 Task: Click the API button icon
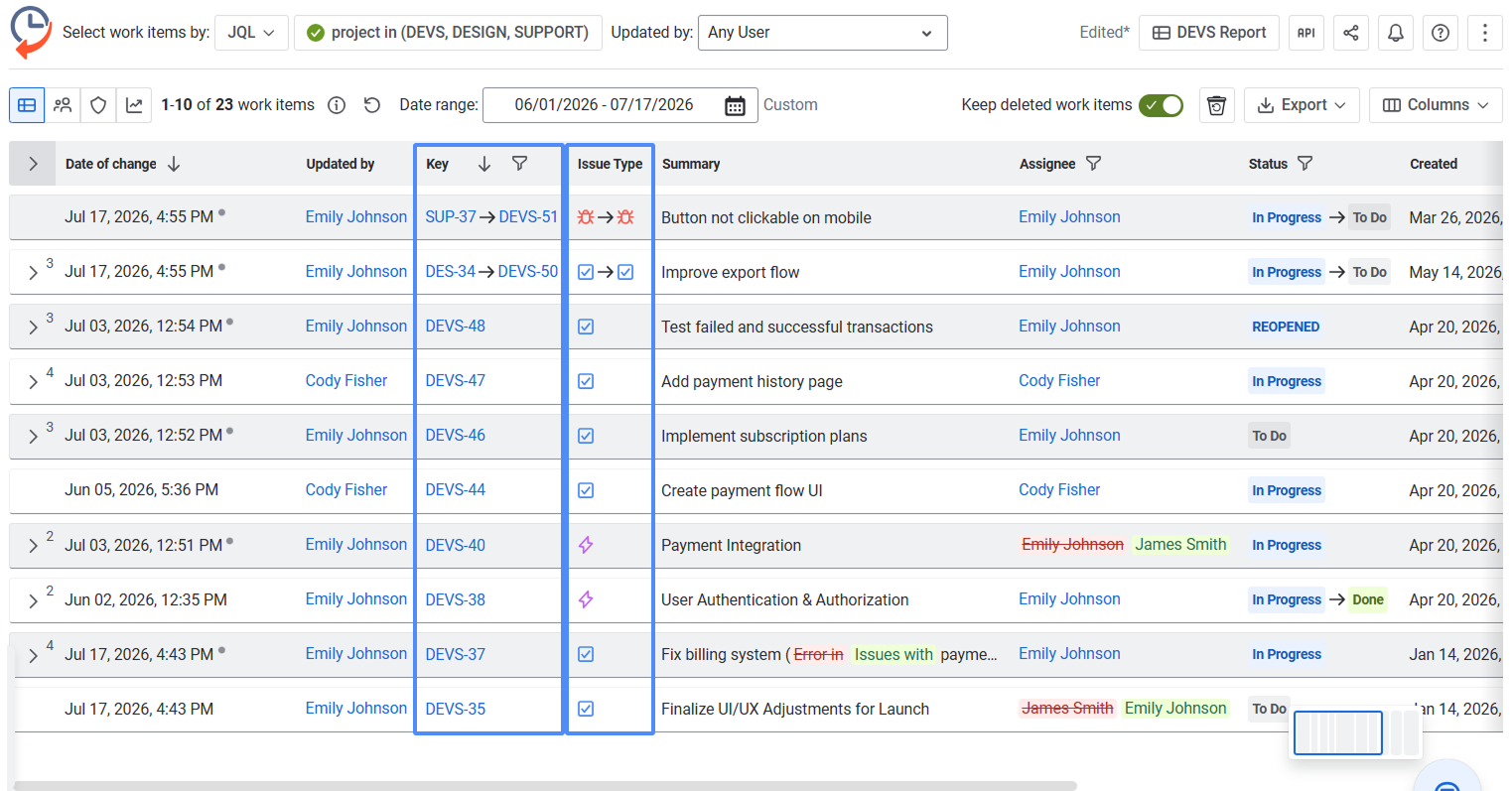1306,33
